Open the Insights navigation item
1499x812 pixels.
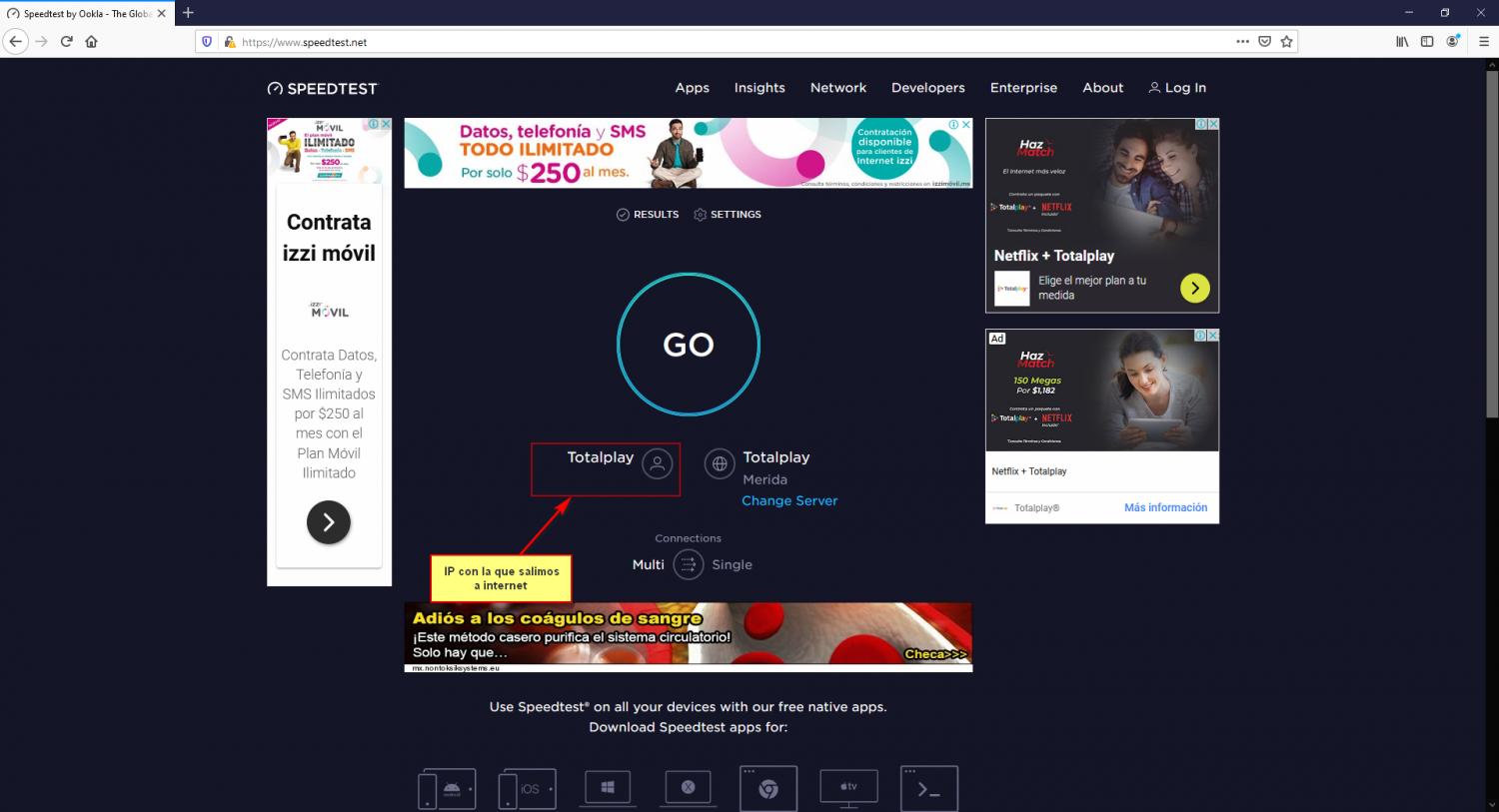[759, 88]
